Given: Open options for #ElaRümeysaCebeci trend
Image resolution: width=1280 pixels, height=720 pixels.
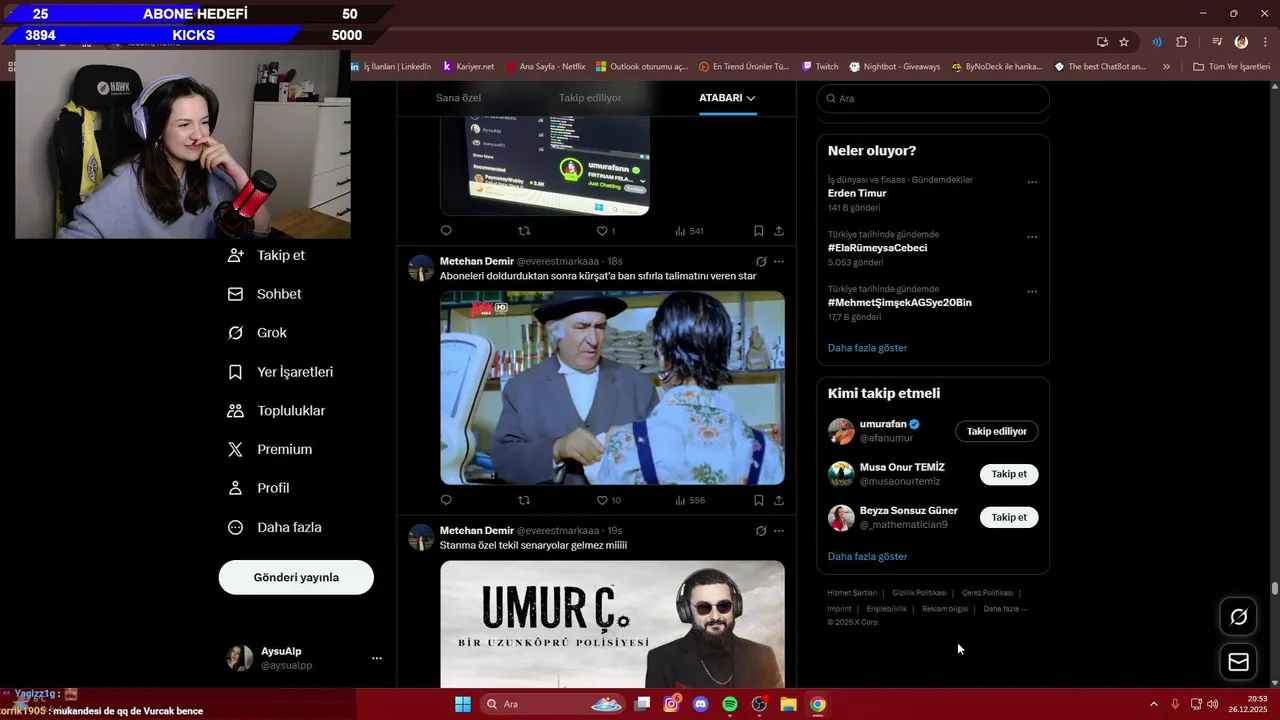Looking at the screenshot, I should coord(1032,237).
